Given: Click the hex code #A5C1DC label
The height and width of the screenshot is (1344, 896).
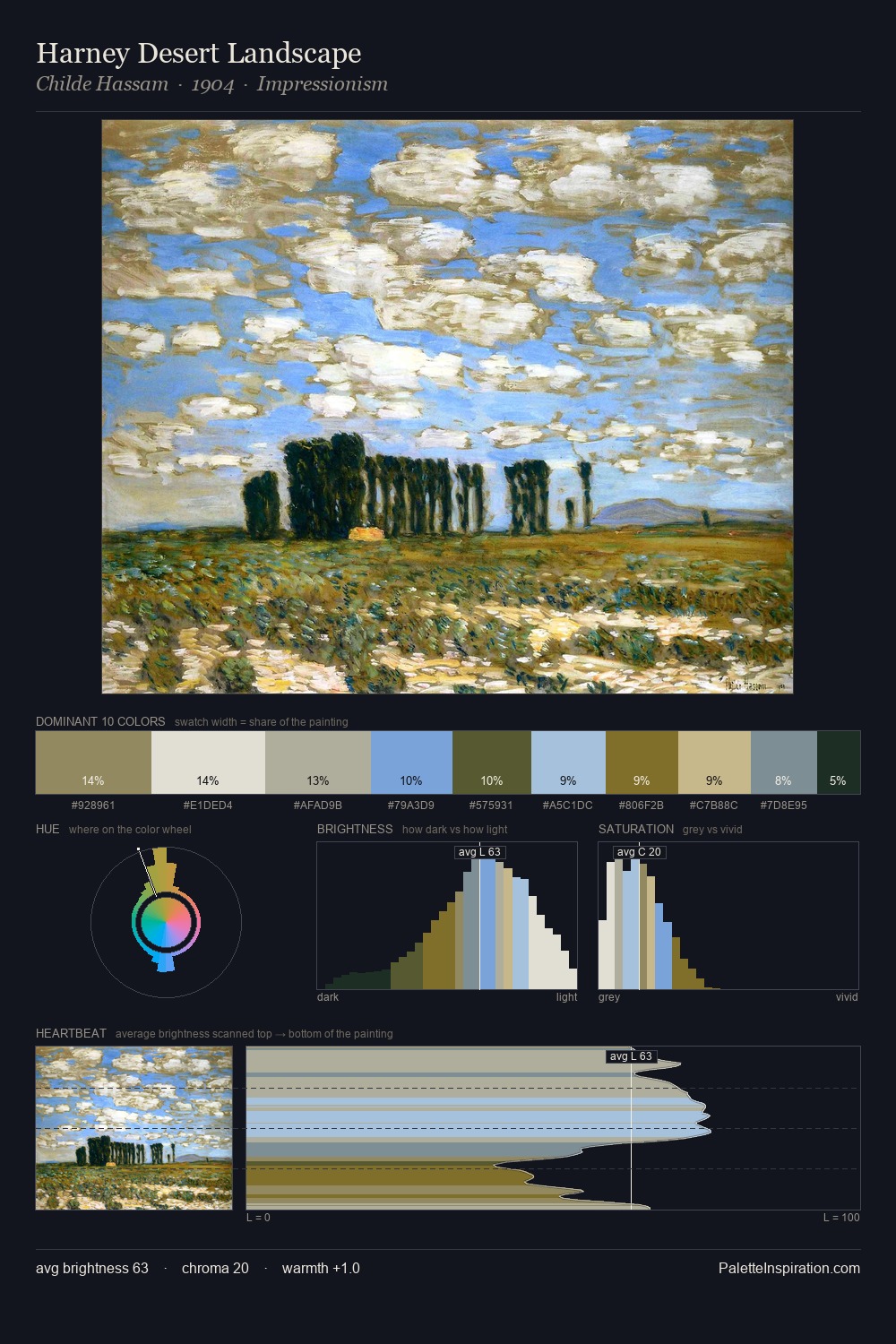Looking at the screenshot, I should tap(568, 805).
